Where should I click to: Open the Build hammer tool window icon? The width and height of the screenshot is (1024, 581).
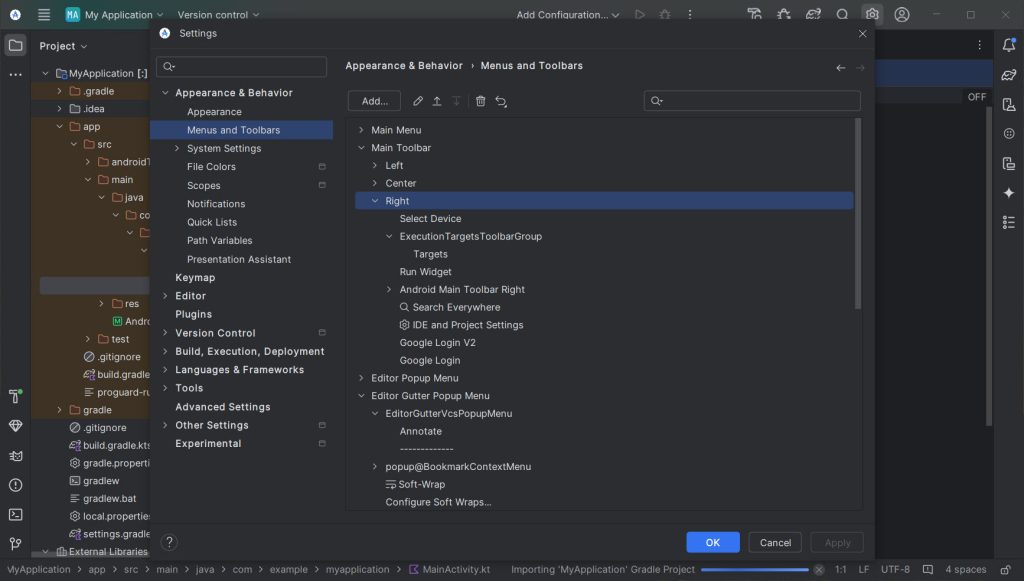coord(16,396)
